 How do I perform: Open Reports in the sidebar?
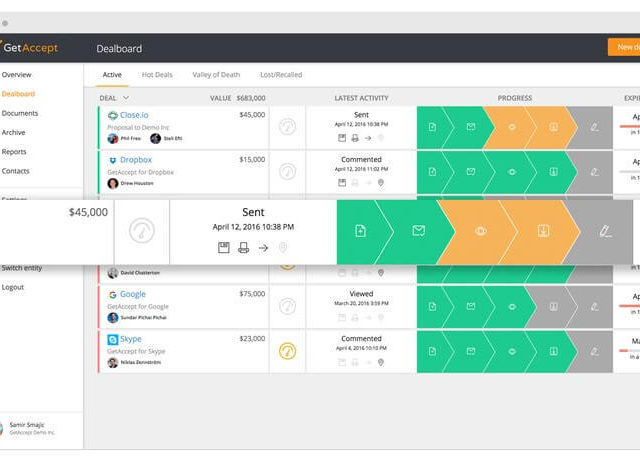[x=14, y=152]
